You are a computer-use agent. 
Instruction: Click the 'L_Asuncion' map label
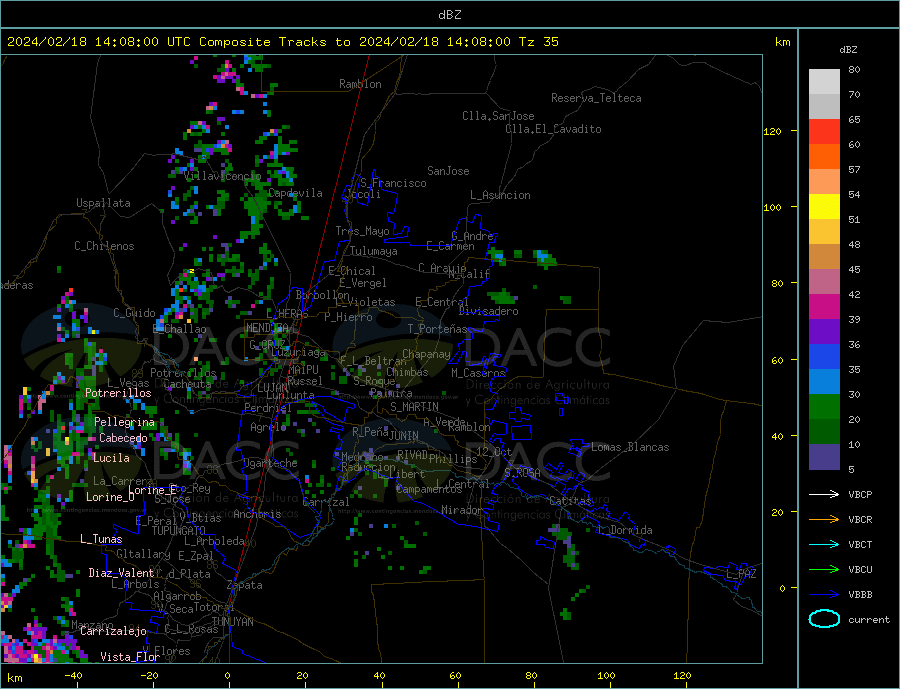(500, 195)
